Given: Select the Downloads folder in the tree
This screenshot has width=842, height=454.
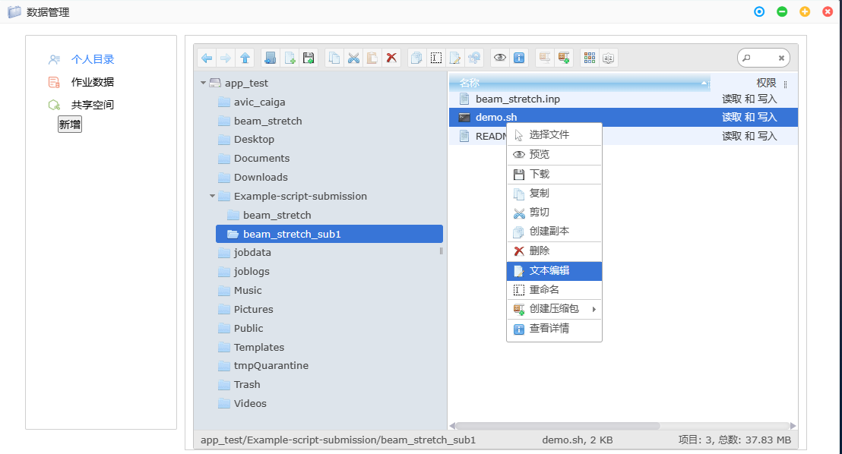Looking at the screenshot, I should 260,177.
